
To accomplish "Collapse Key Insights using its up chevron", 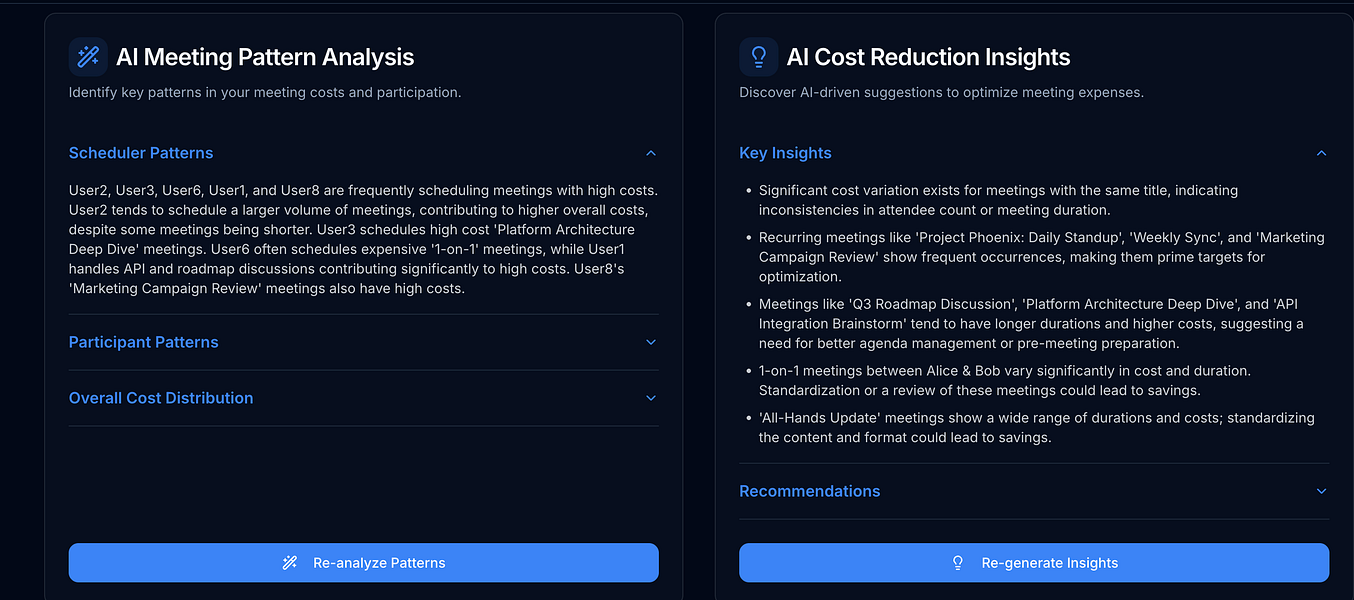I will (x=1321, y=153).
